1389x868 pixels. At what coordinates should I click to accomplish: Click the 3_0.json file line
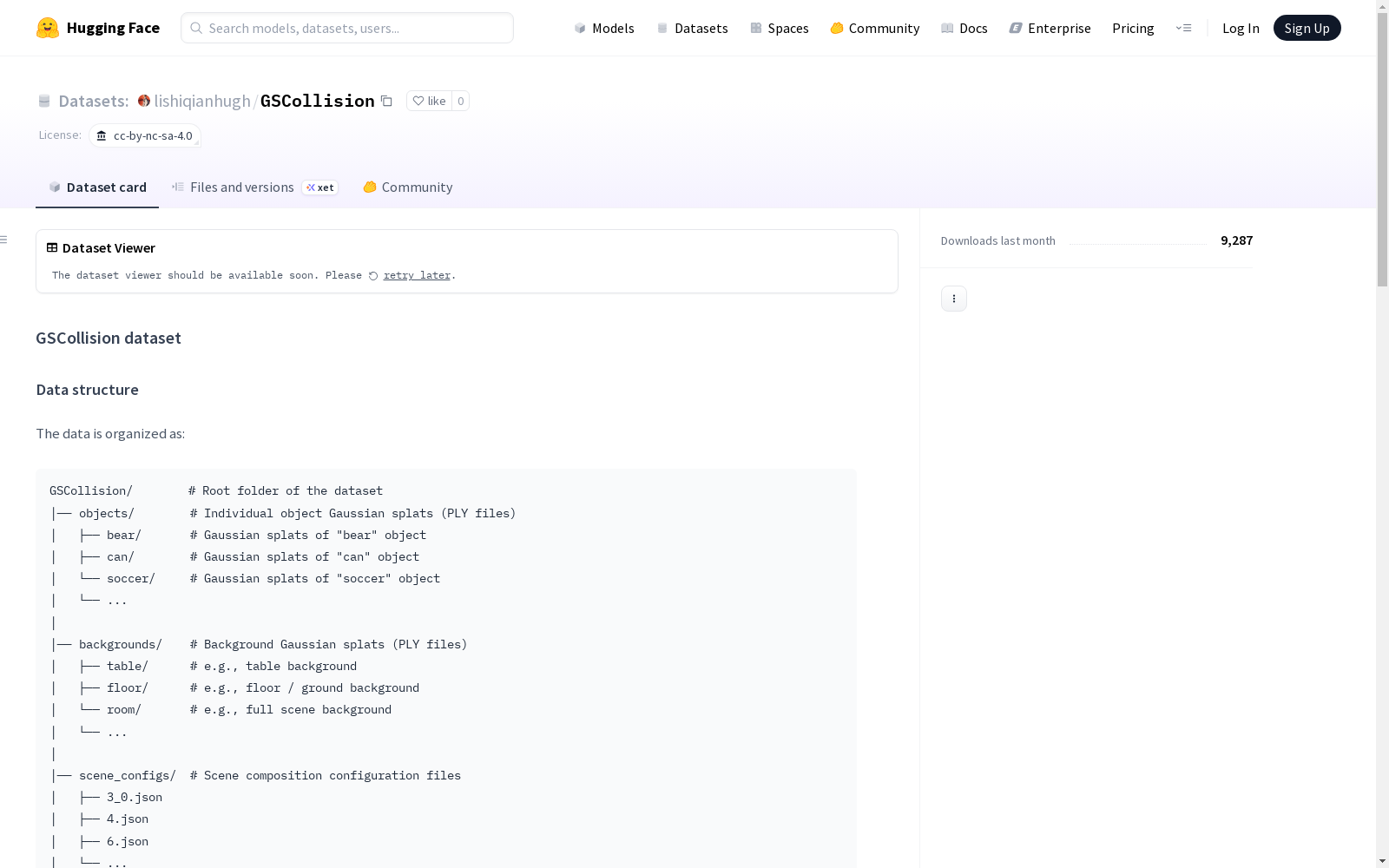(107, 797)
